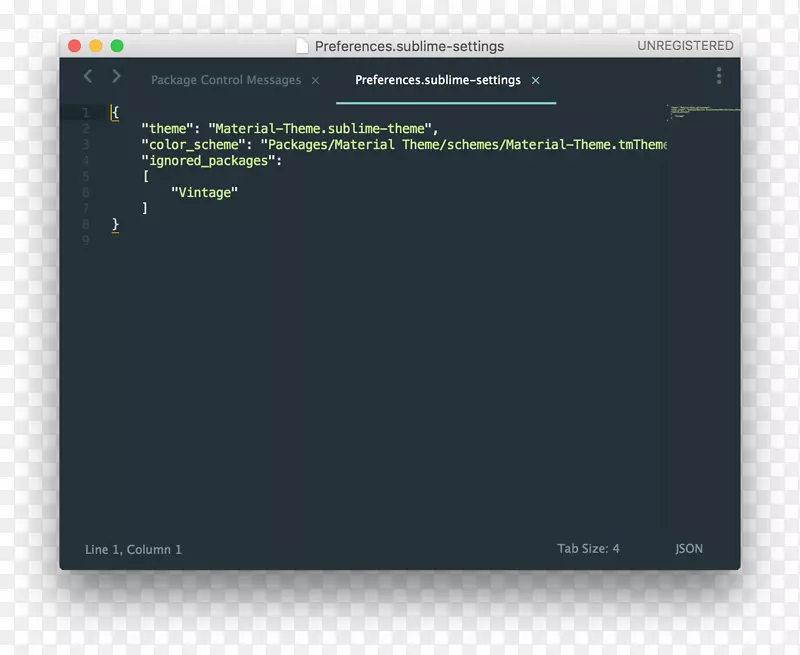Click the document icon in title bar

pyautogui.click(x=302, y=46)
